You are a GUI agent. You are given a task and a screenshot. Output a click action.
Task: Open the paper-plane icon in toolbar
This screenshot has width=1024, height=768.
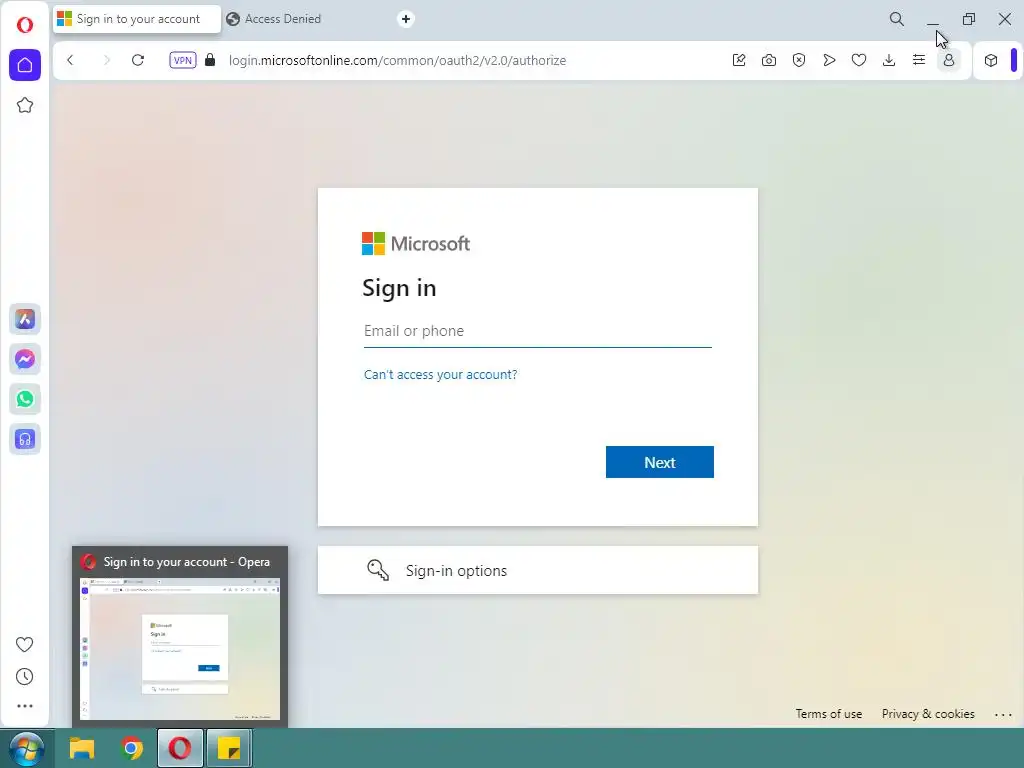[829, 60]
